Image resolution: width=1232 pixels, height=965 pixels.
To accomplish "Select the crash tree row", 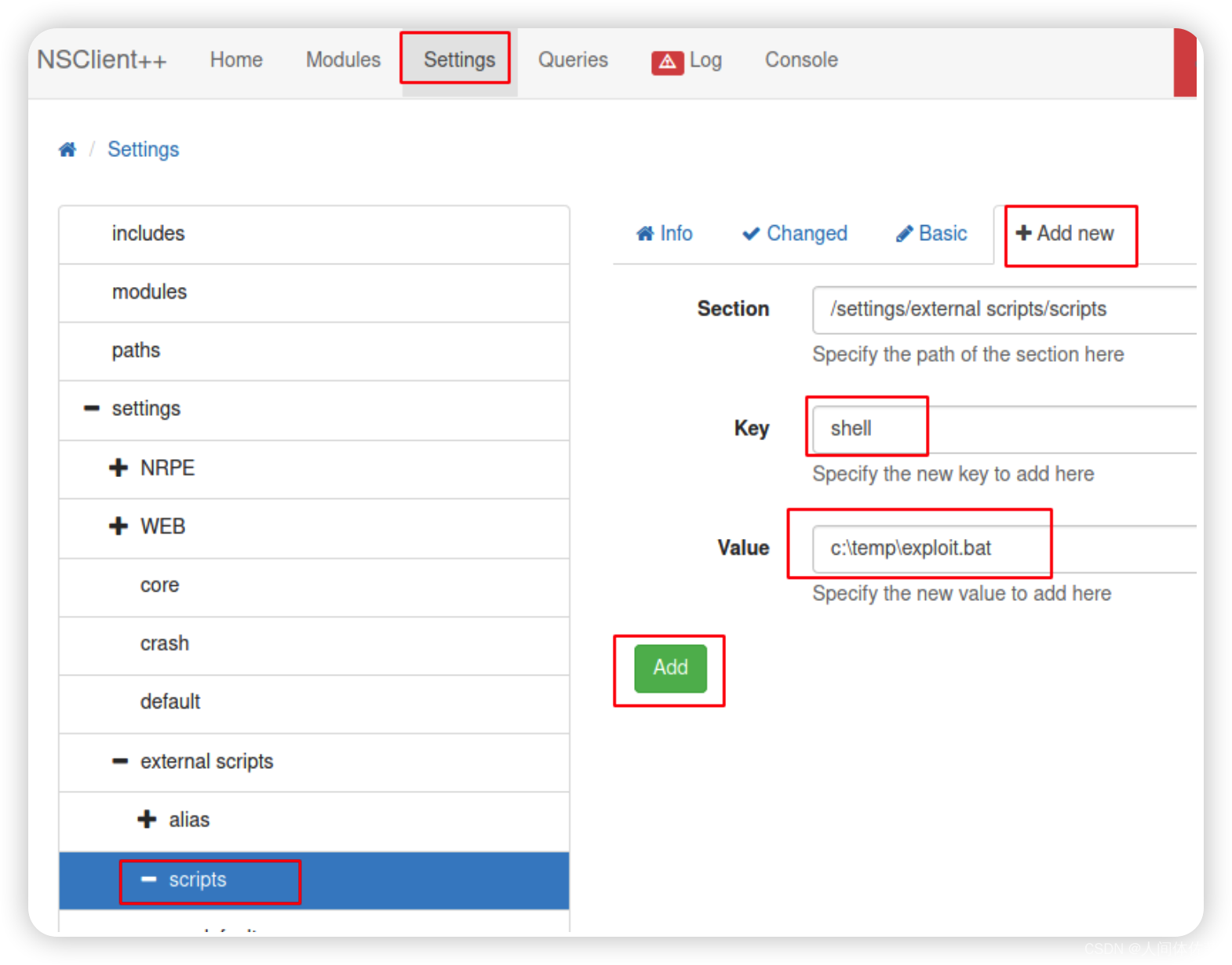I will pyautogui.click(x=314, y=644).
